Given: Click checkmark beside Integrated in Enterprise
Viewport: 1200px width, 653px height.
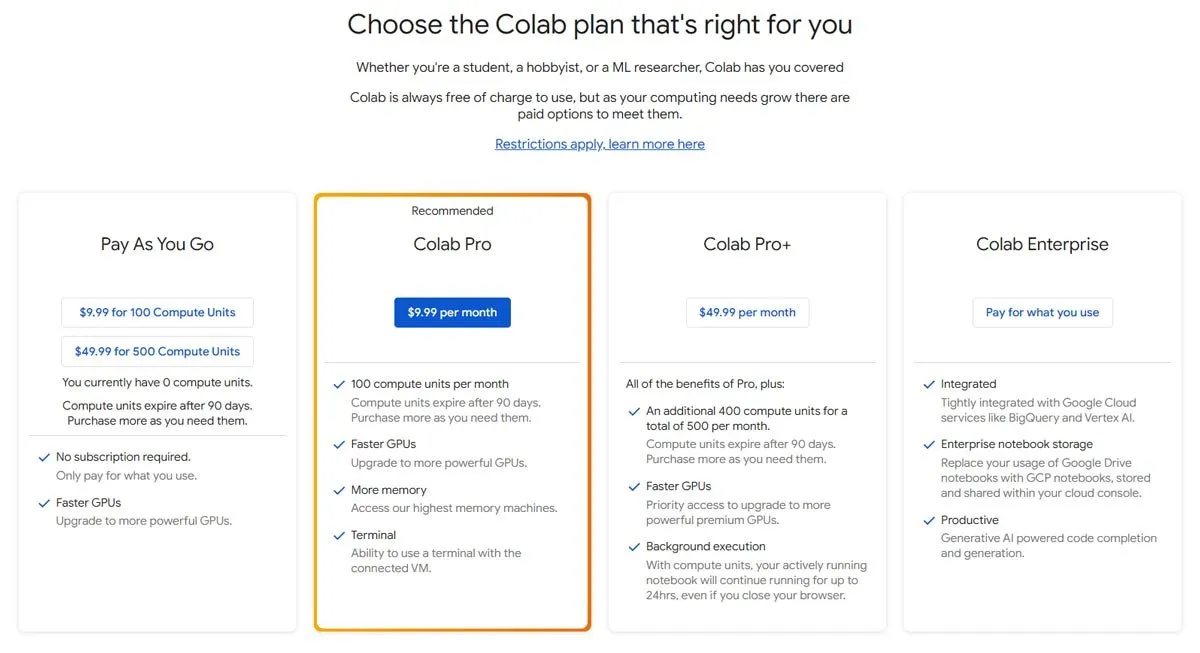Looking at the screenshot, I should pos(929,384).
